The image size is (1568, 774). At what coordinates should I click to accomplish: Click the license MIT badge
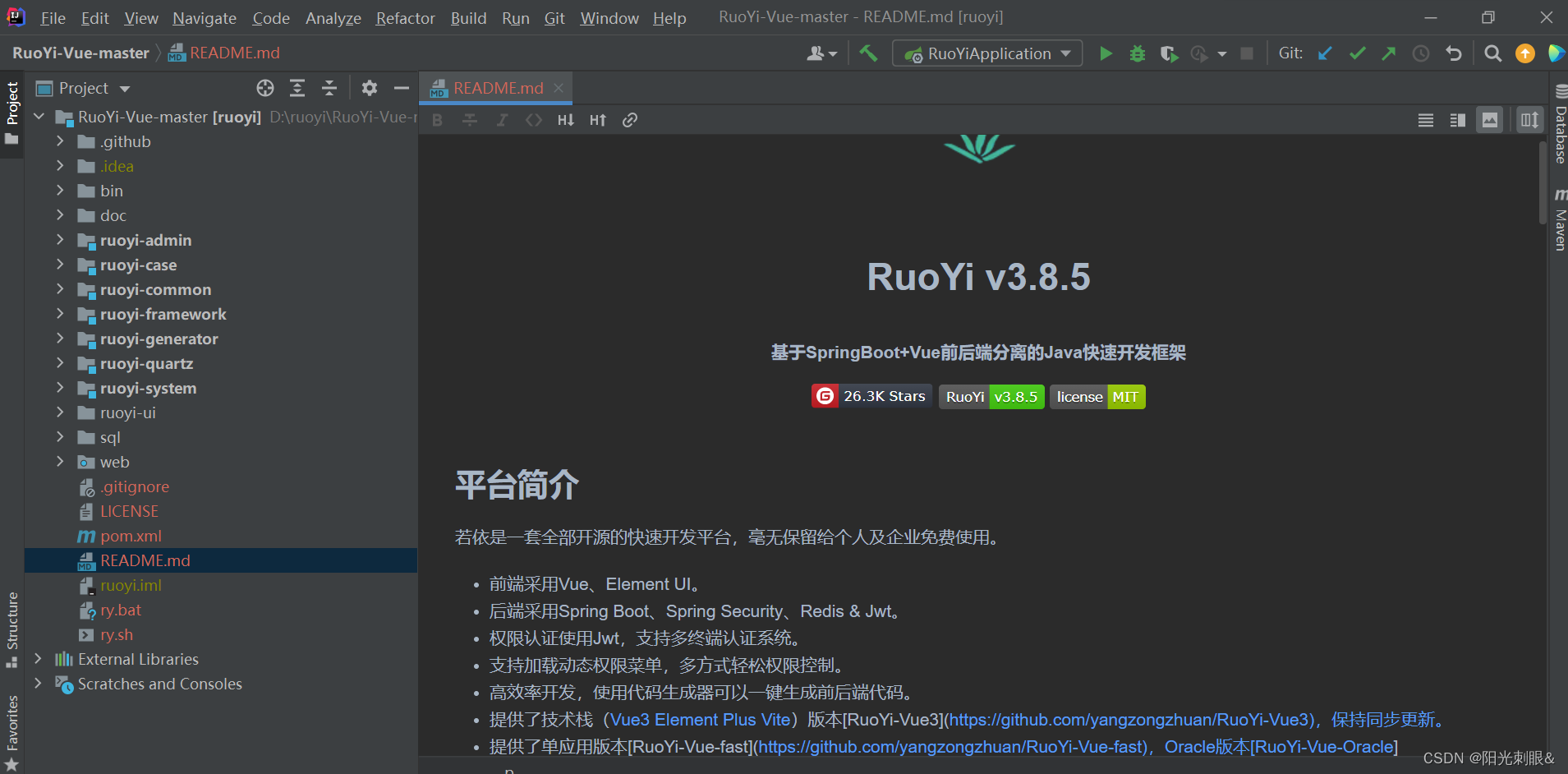(1097, 397)
